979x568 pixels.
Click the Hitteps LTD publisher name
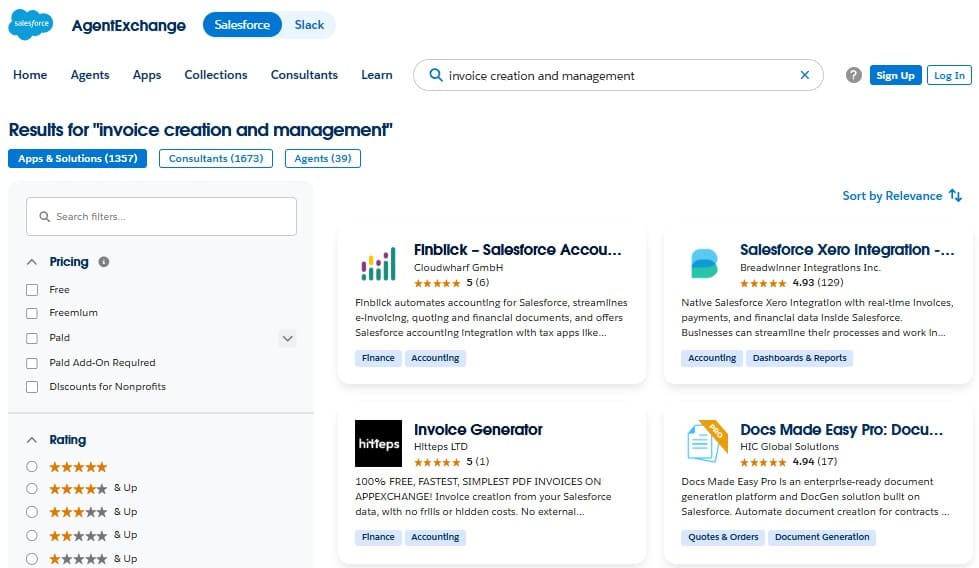click(x=441, y=446)
